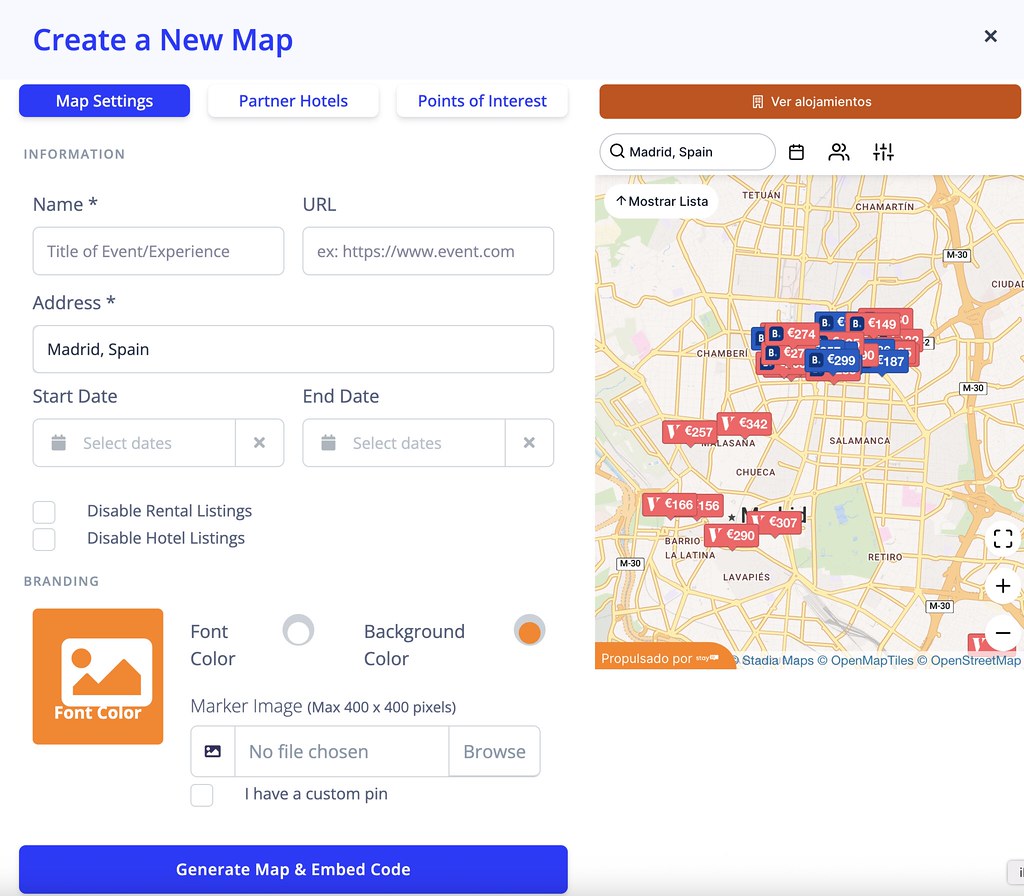Screen dimensions: 1024x896
Task: Select the €299 hotel map marker
Action: (x=833, y=360)
